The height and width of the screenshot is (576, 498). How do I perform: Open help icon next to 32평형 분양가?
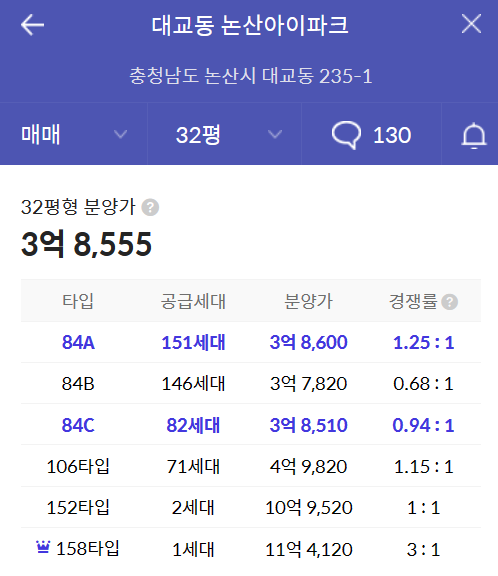[150, 208]
